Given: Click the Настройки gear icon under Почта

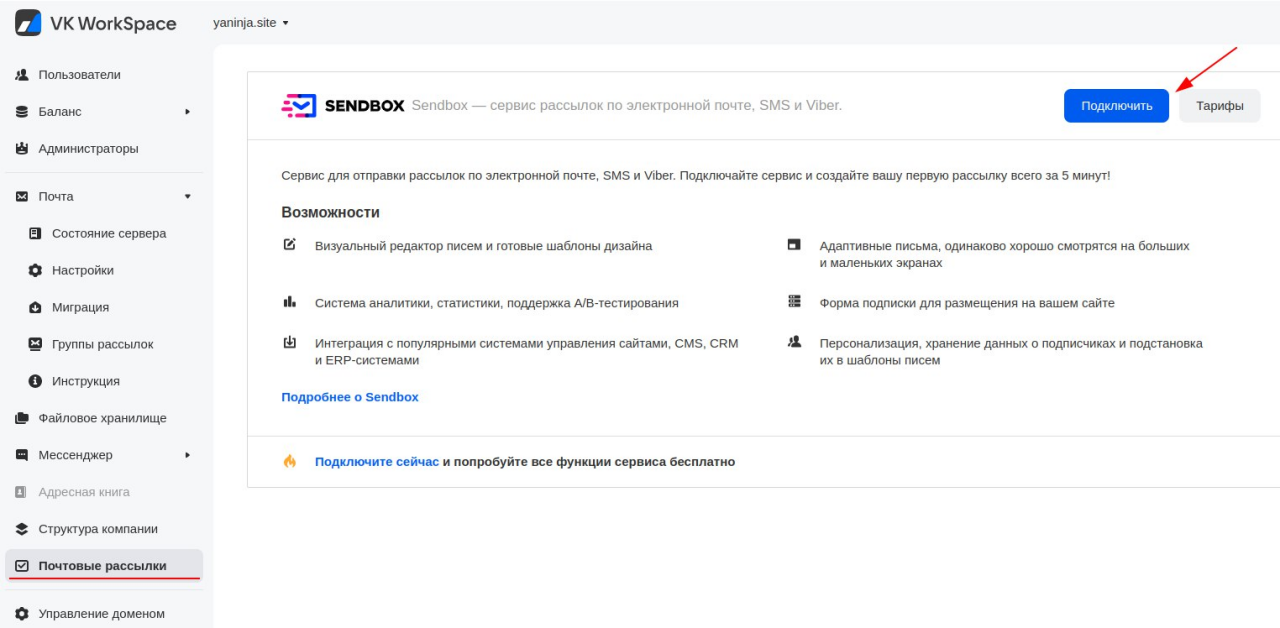Looking at the screenshot, I should pyautogui.click(x=36, y=270).
